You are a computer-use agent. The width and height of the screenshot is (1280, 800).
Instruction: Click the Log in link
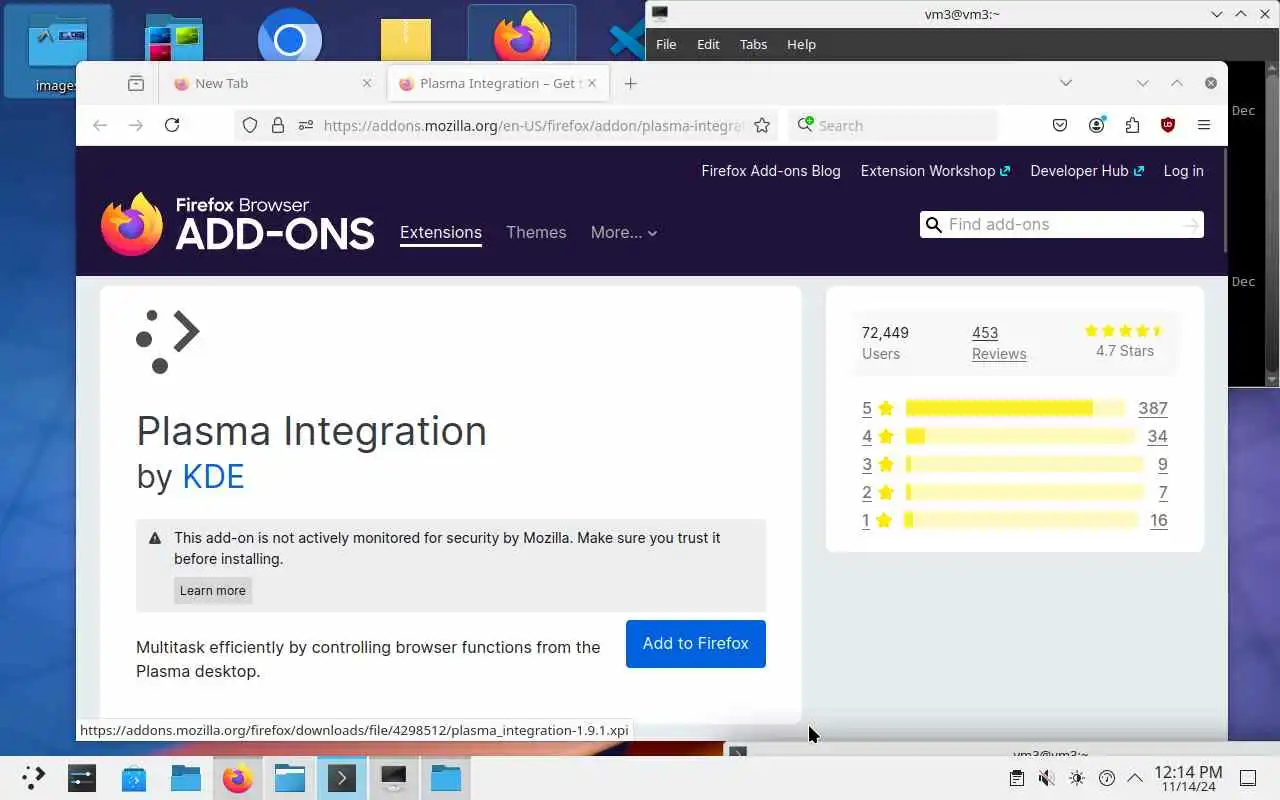coord(1184,171)
